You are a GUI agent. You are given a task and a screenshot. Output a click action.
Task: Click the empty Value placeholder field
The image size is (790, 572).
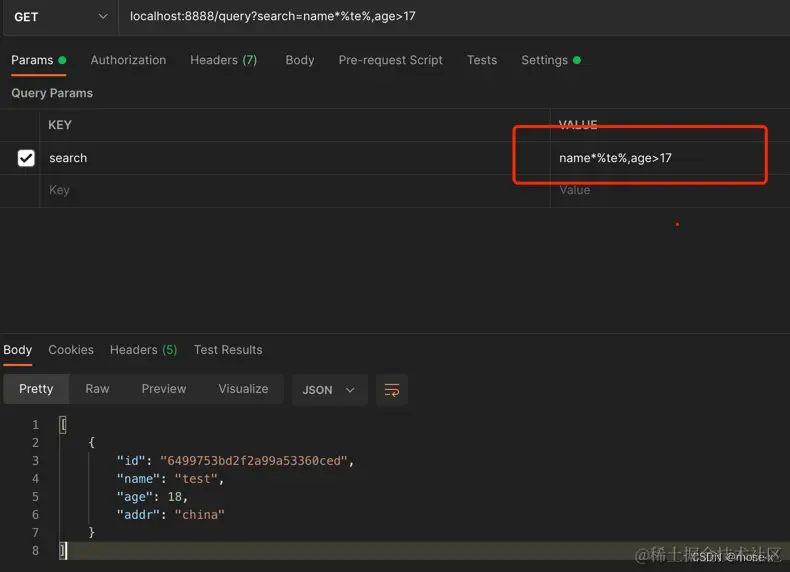tap(670, 190)
